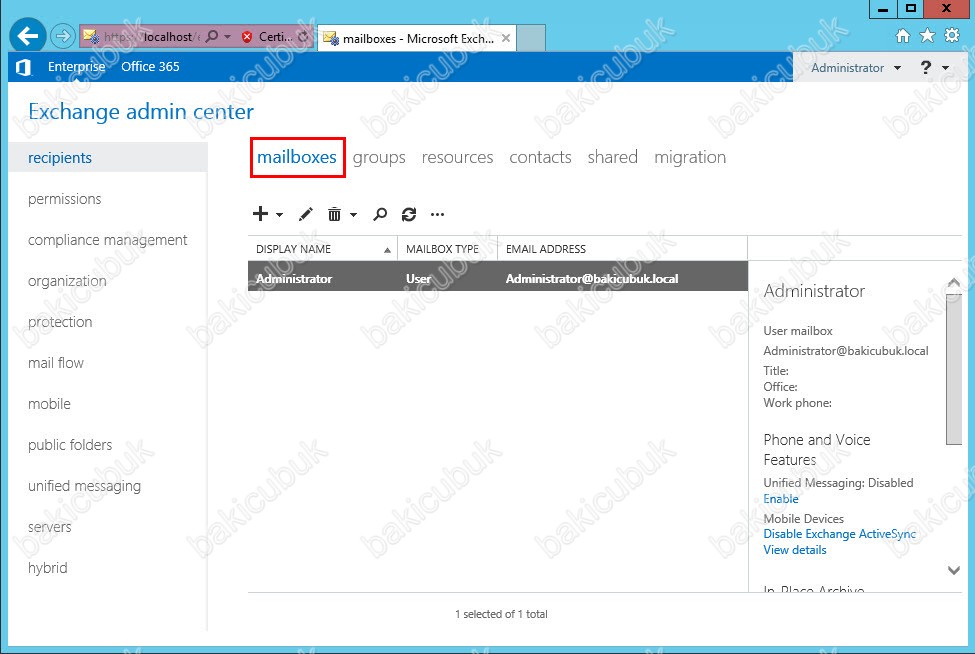Click the certificate error icon
Viewport: 975px width, 654px height.
[247, 37]
